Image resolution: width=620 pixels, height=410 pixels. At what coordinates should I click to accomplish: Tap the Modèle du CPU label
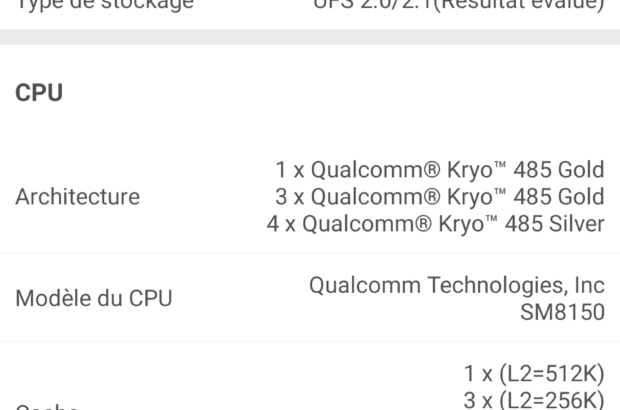point(93,298)
